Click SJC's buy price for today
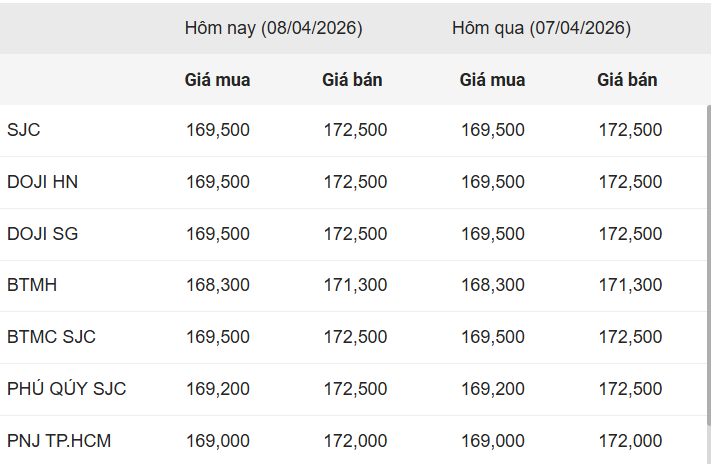The image size is (711, 464). tap(217, 130)
